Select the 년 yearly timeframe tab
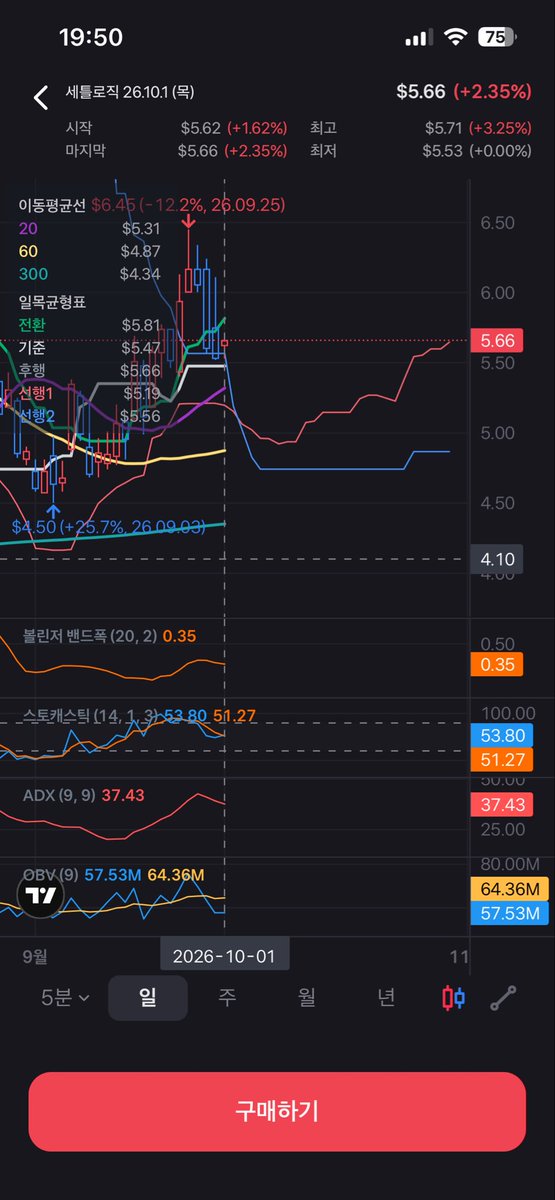Screen dimensions: 555x1200 (x=386, y=997)
